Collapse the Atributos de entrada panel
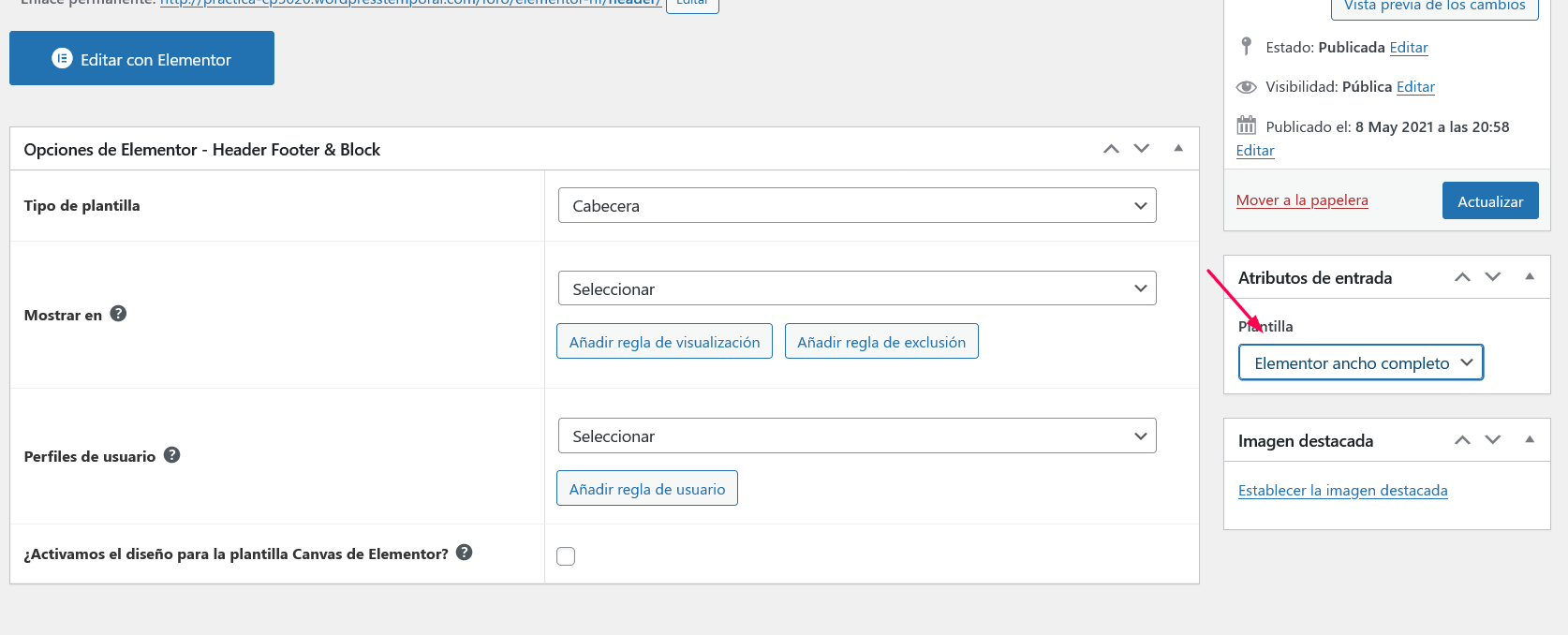Viewport: 1568px width, 635px height. [x=1530, y=277]
